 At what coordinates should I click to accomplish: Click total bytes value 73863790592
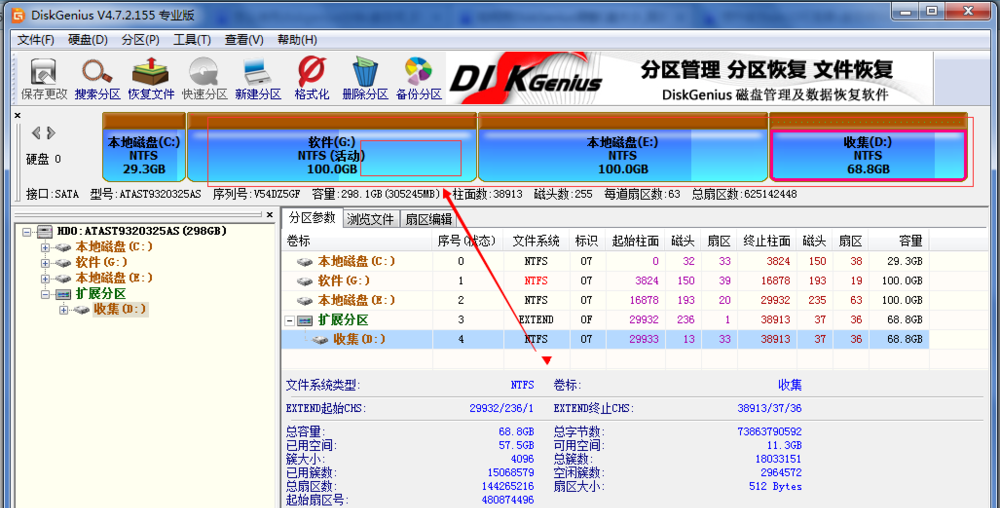tap(769, 432)
